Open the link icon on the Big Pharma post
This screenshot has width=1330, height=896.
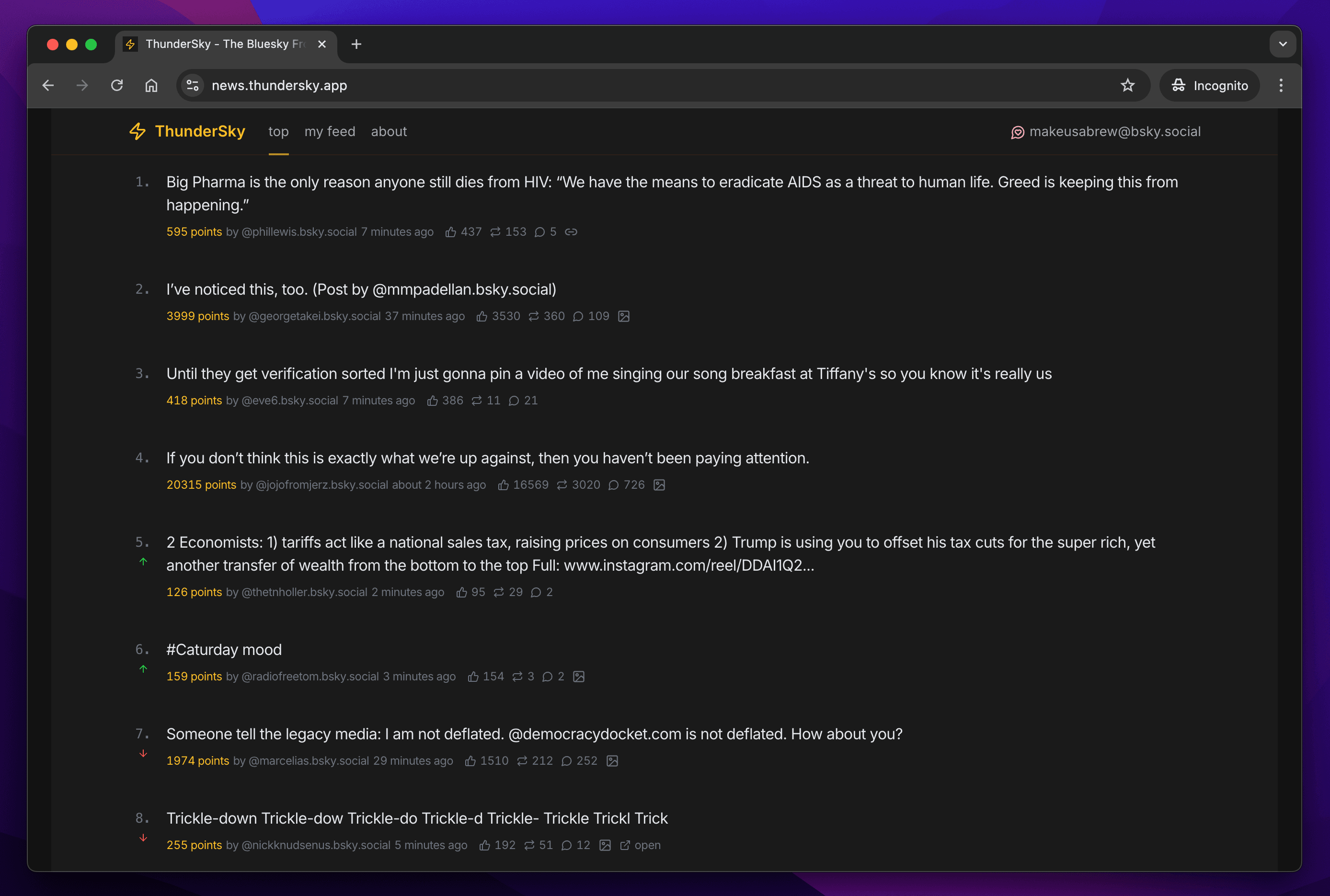[x=571, y=232]
